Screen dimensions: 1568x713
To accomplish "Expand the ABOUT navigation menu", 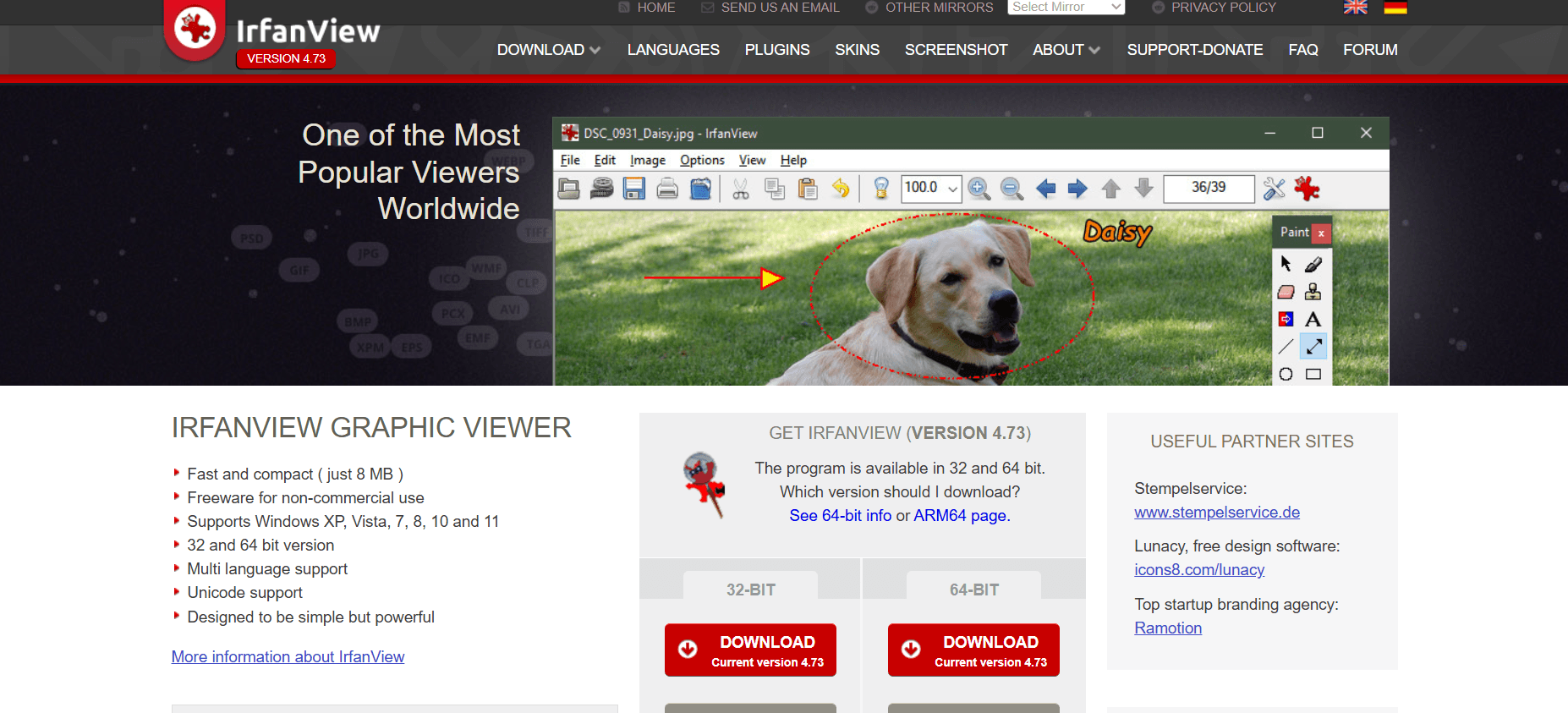I will (1066, 50).
